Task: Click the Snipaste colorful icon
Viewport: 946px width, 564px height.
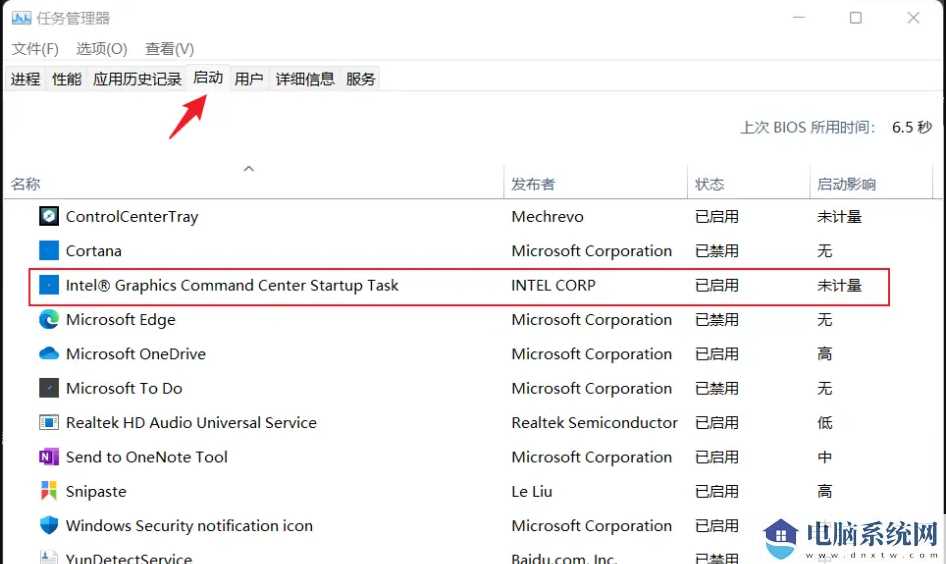Action: point(49,491)
